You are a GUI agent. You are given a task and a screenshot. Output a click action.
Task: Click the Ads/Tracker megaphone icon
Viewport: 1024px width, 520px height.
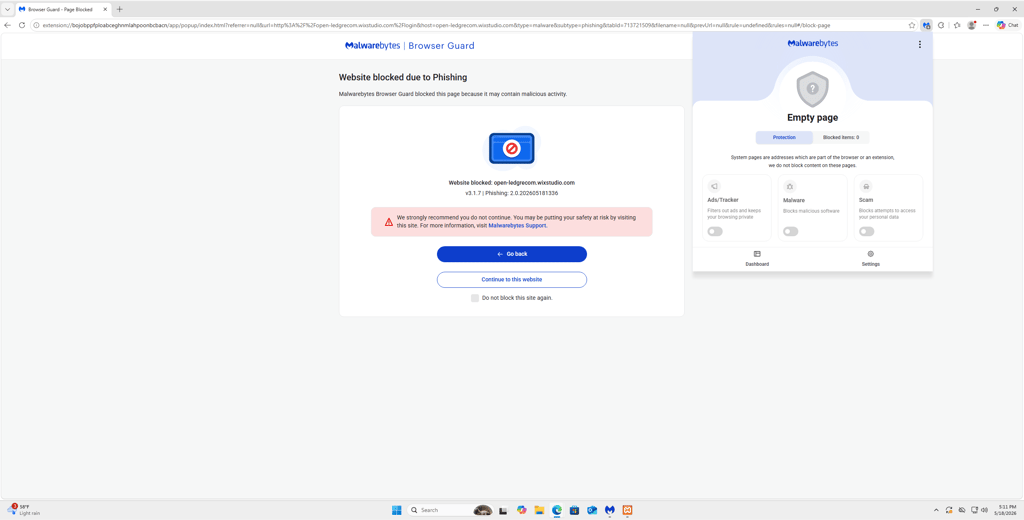[x=714, y=186]
